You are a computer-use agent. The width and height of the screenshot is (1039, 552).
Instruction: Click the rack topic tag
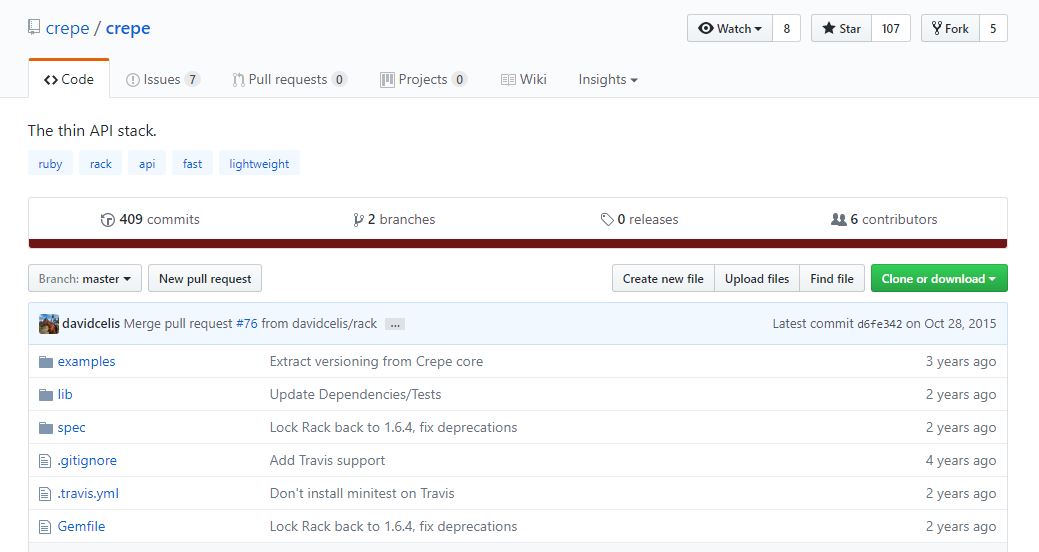[x=101, y=164]
